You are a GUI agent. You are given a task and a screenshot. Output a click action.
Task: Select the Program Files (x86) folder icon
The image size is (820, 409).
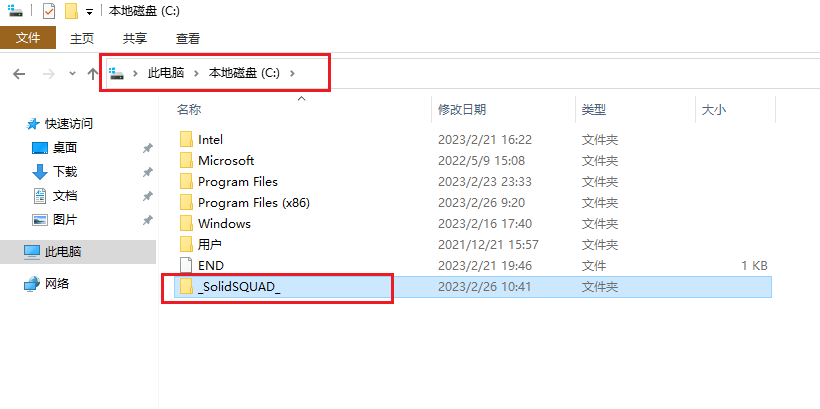point(187,202)
